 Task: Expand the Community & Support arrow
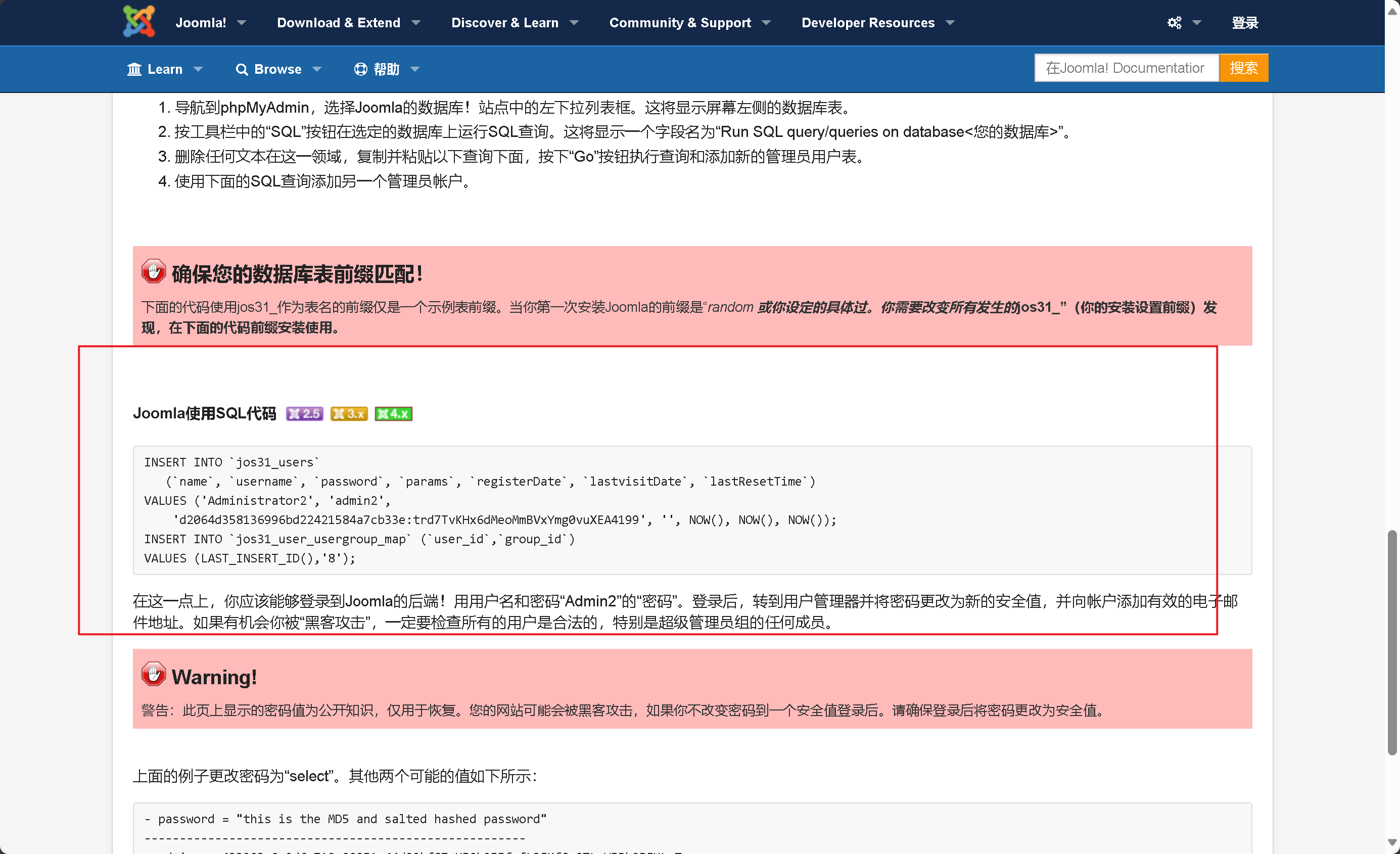pyautogui.click(x=766, y=23)
